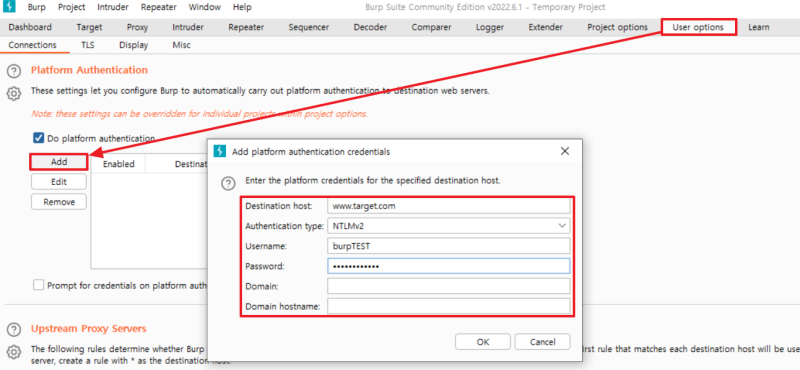Click the help icon inside the credentials dialog

point(229,184)
